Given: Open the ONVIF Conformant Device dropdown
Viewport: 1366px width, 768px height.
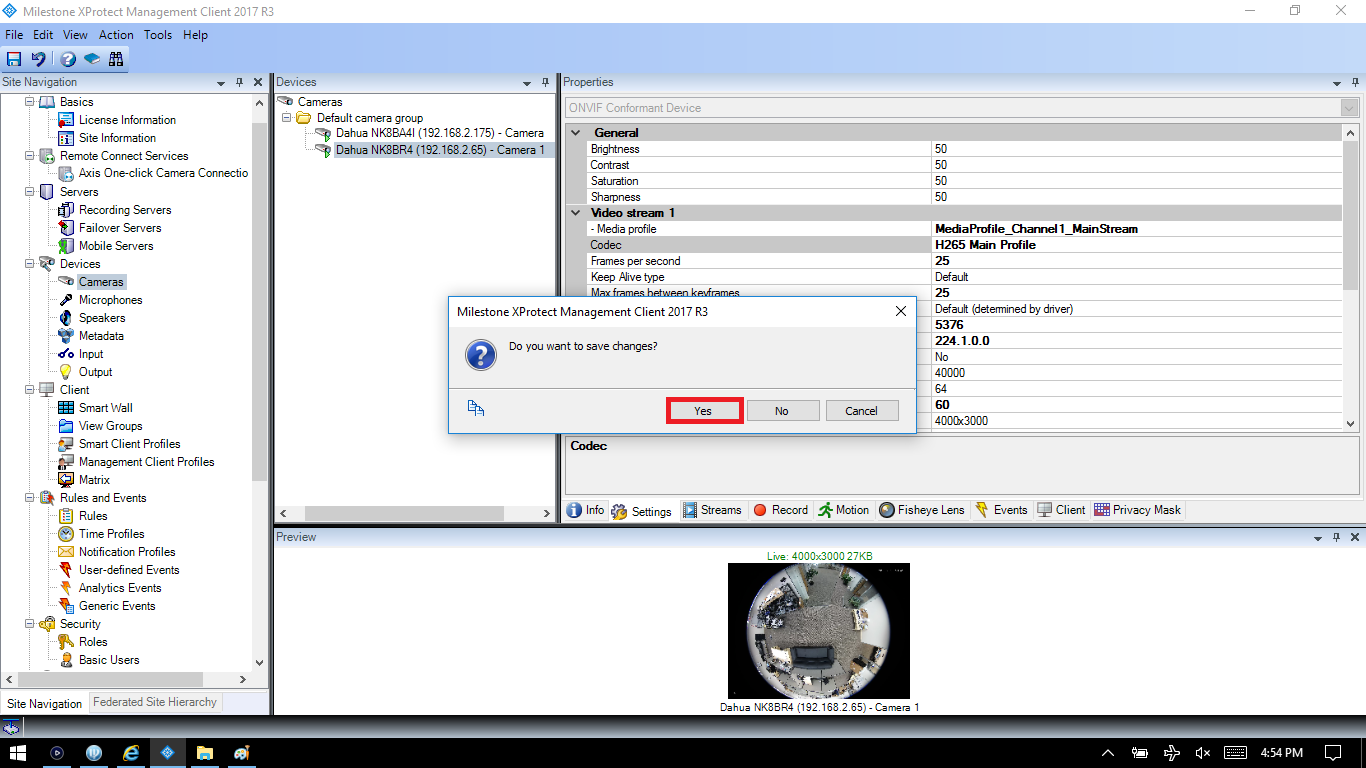Looking at the screenshot, I should [x=1350, y=108].
